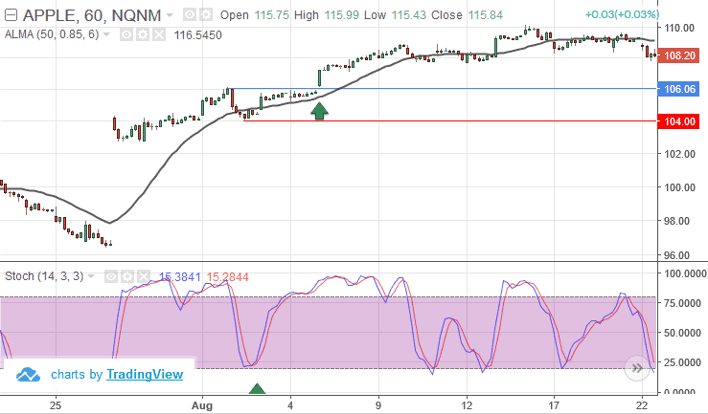Click the APPLE, 60, NQNM symbol title

pyautogui.click(x=92, y=15)
